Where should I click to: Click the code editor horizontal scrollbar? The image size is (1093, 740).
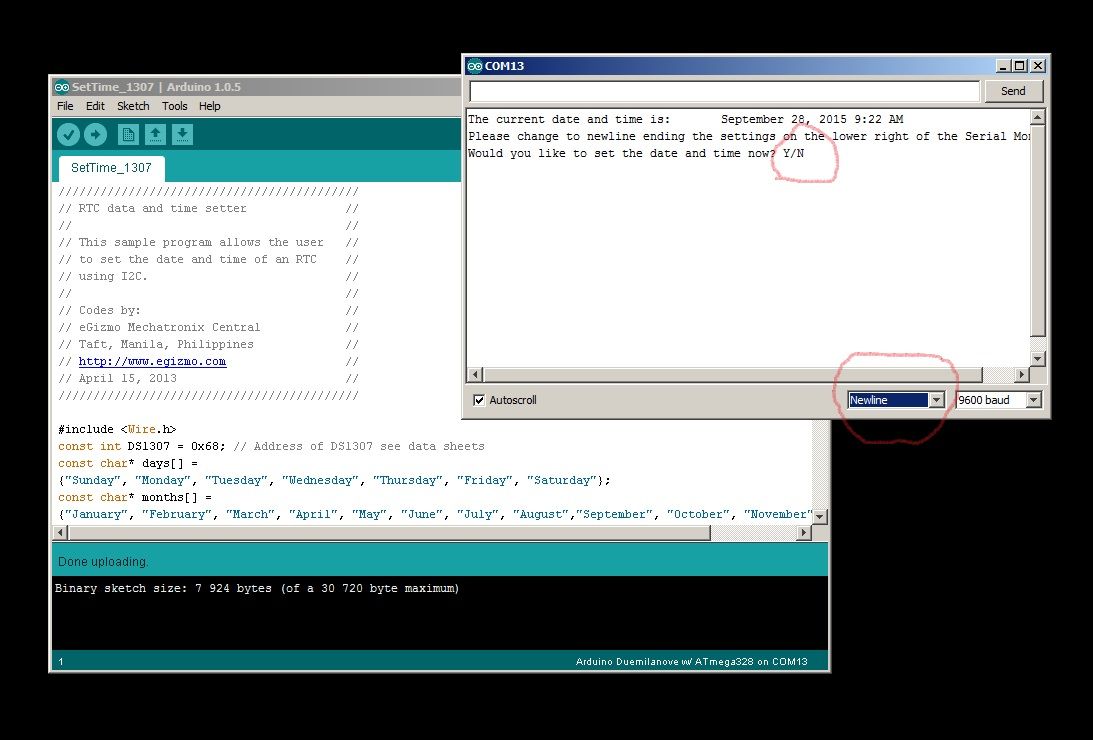pos(432,532)
